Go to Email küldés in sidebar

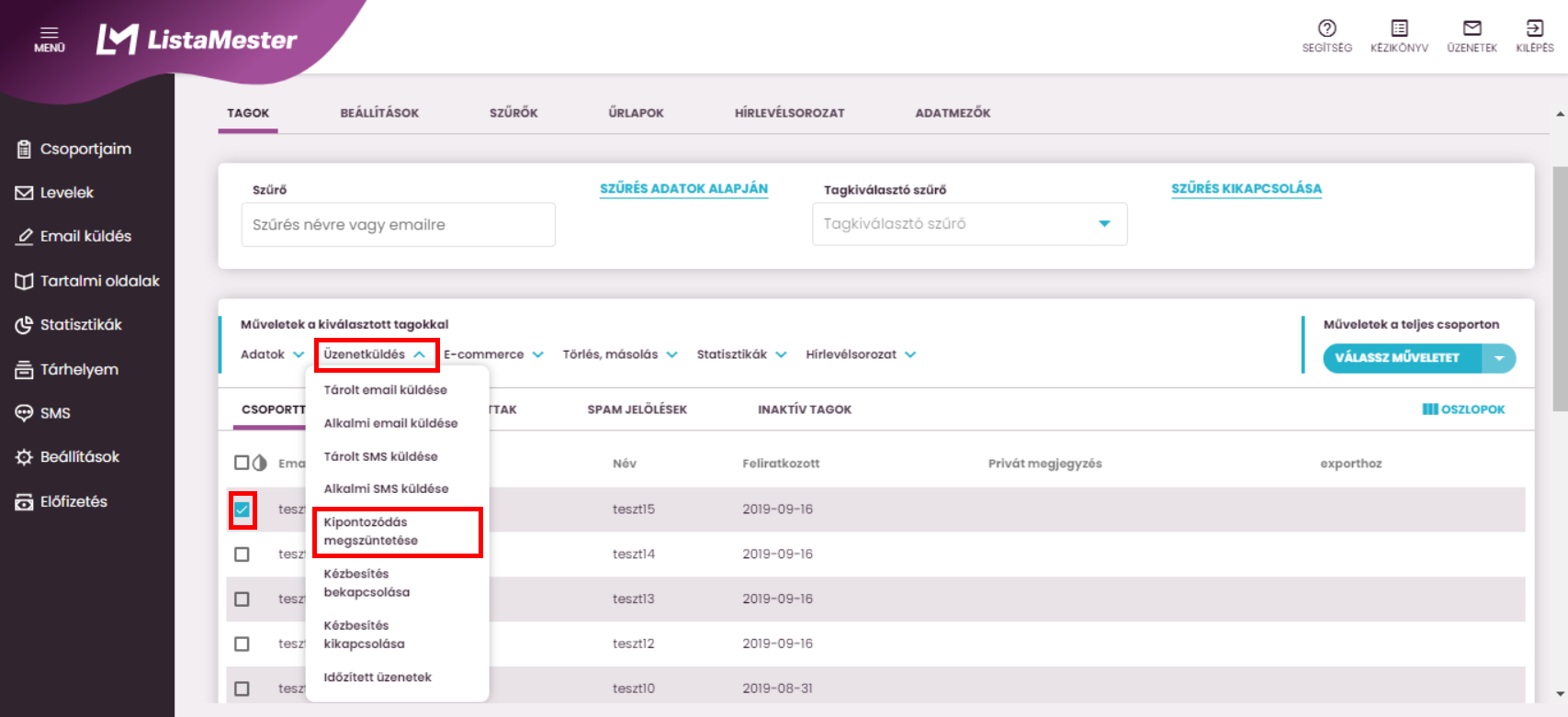pos(74,236)
